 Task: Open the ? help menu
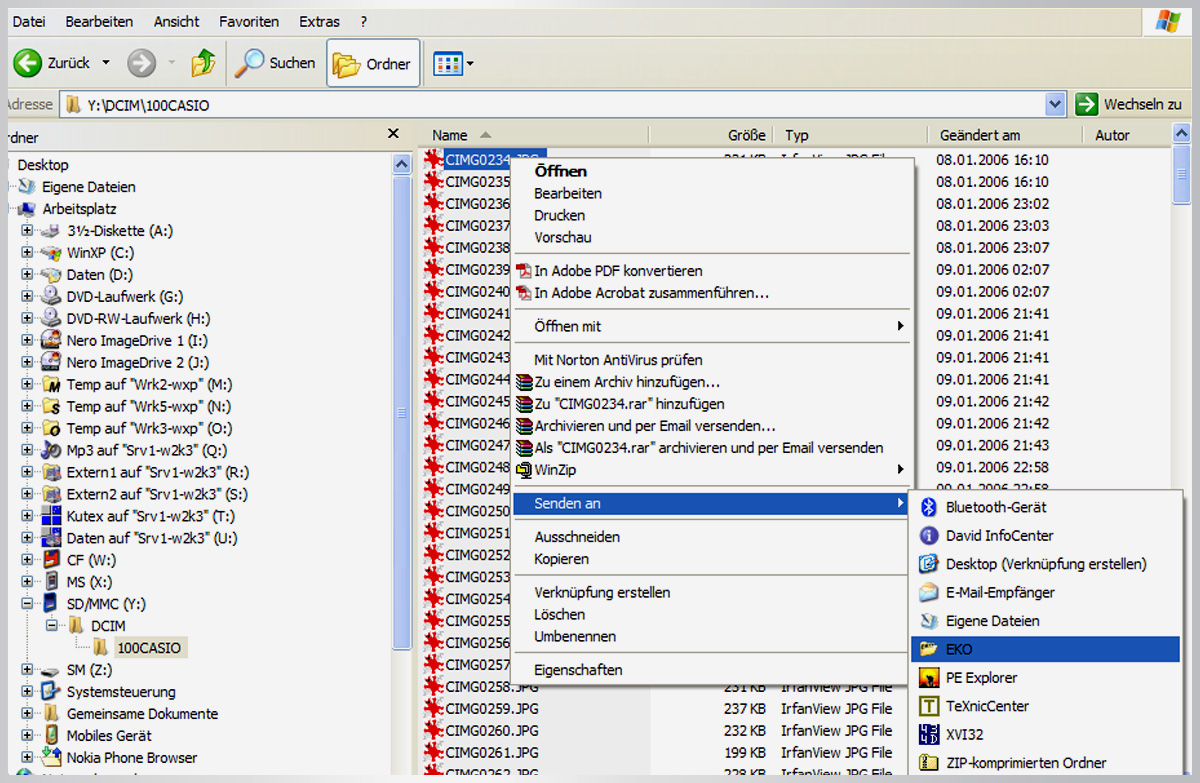[363, 21]
